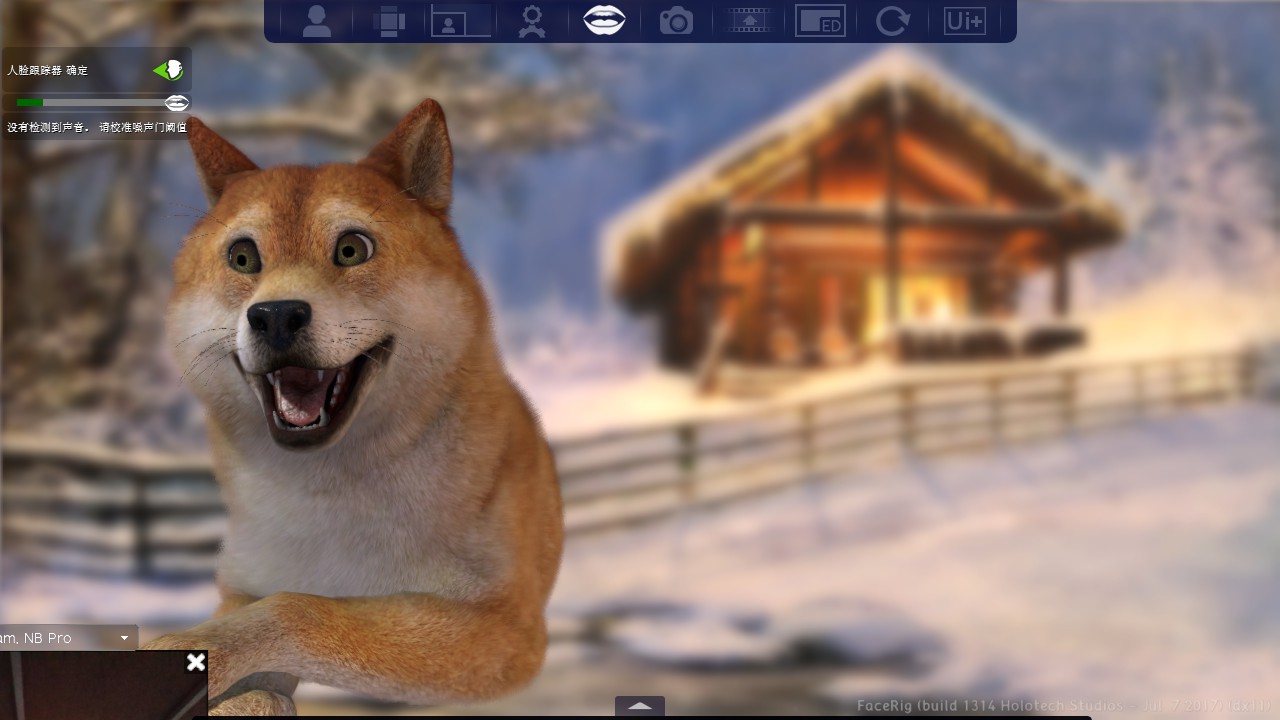The image size is (1280, 720).
Task: Take a screenshot with the camera icon
Action: click(676, 21)
